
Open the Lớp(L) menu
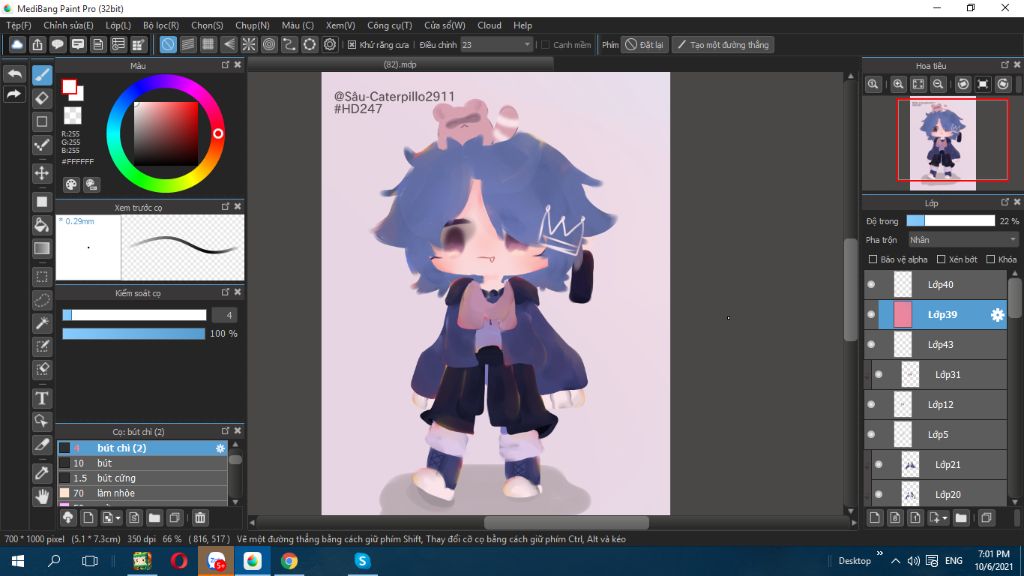click(118, 25)
